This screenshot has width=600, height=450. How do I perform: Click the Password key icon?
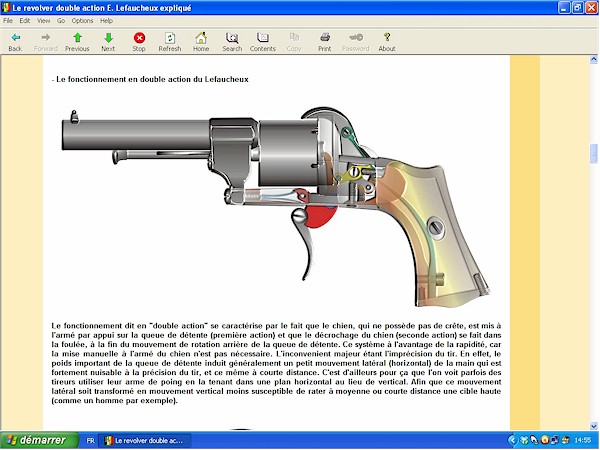pyautogui.click(x=355, y=42)
